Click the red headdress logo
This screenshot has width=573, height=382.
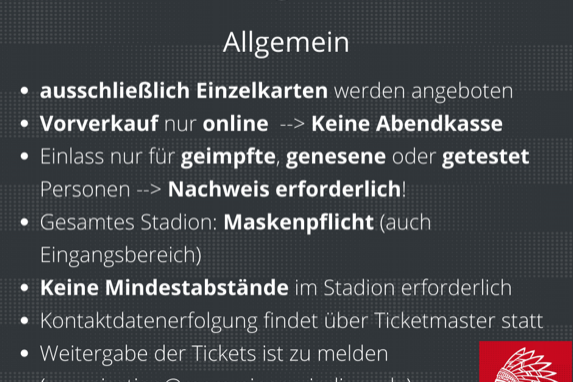point(526,362)
